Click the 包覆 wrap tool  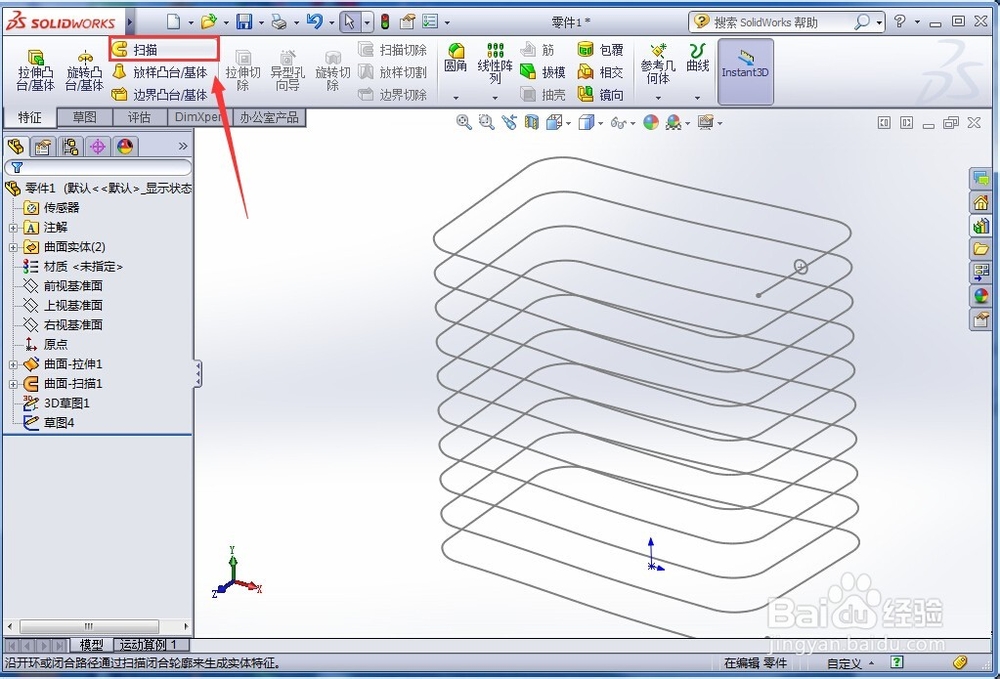coord(600,49)
